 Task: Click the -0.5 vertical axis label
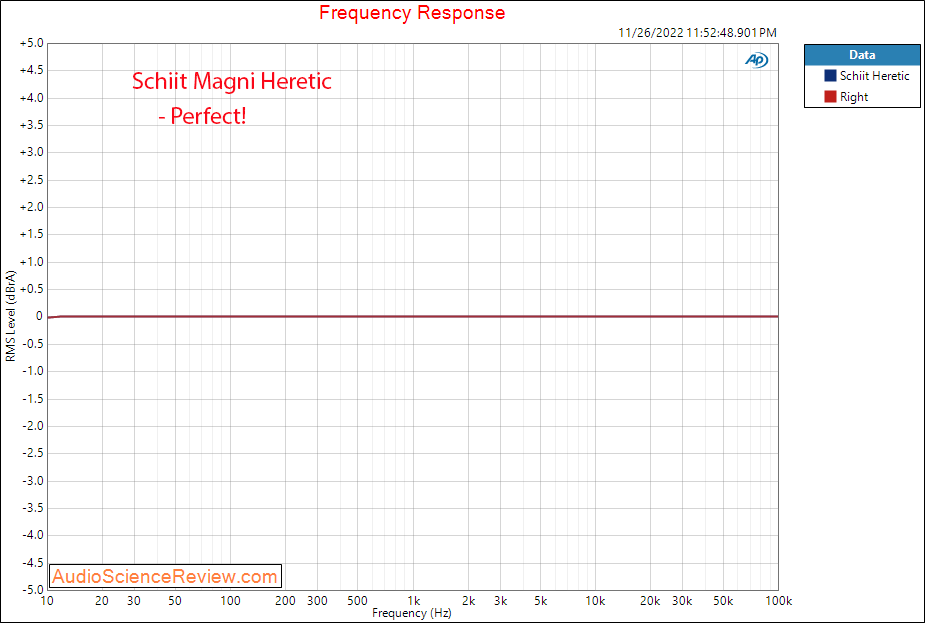tap(32, 344)
